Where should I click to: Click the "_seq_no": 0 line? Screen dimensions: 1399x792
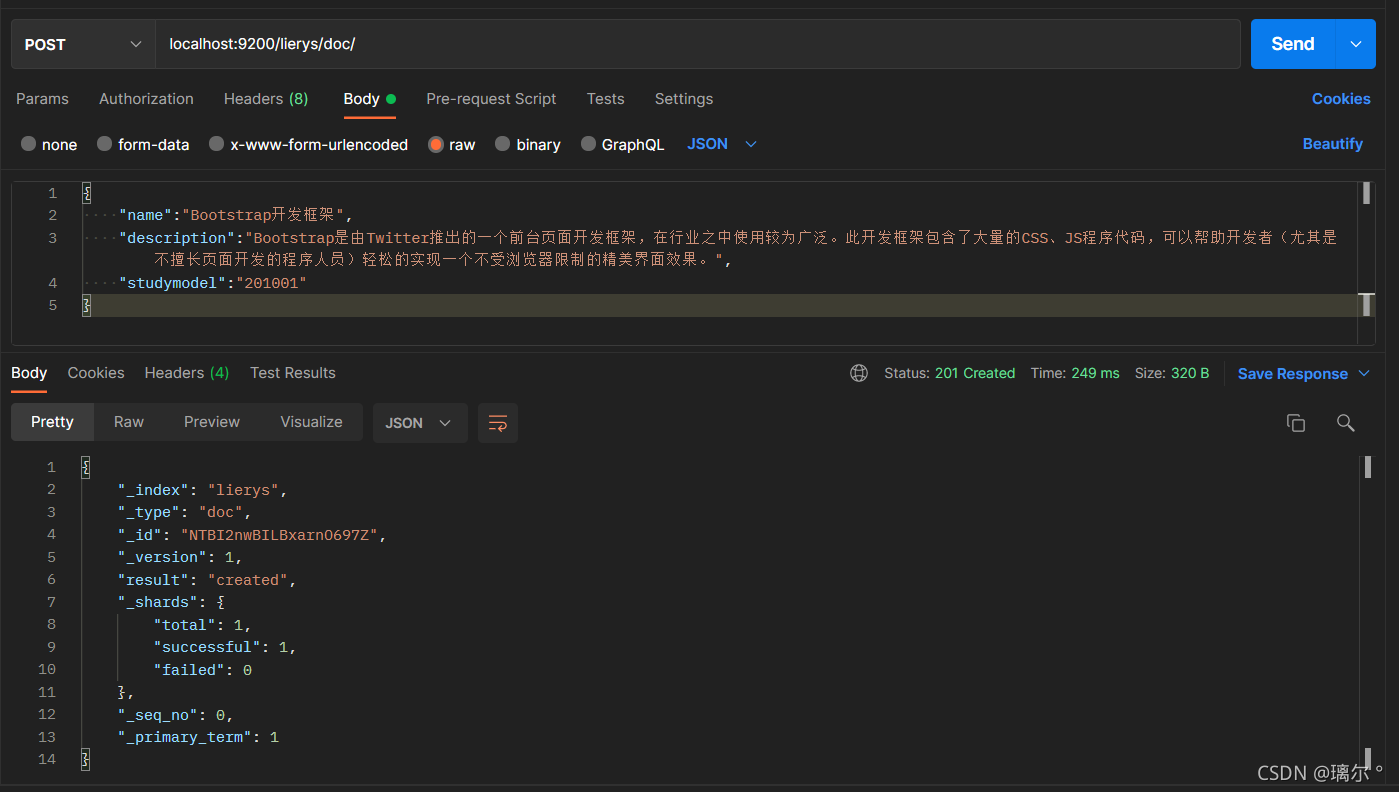click(x=176, y=715)
